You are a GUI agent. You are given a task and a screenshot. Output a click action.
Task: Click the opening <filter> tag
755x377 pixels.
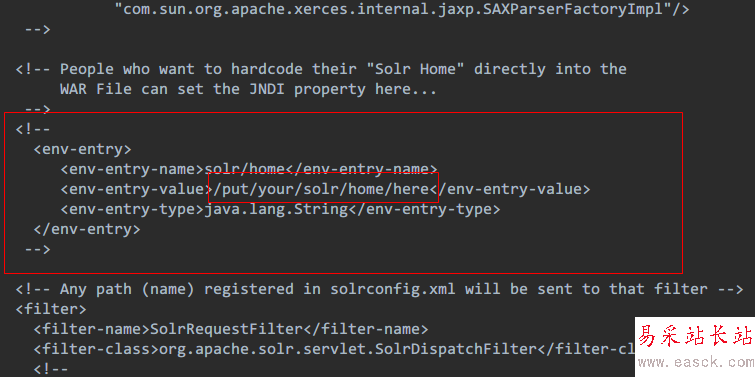tap(51, 309)
